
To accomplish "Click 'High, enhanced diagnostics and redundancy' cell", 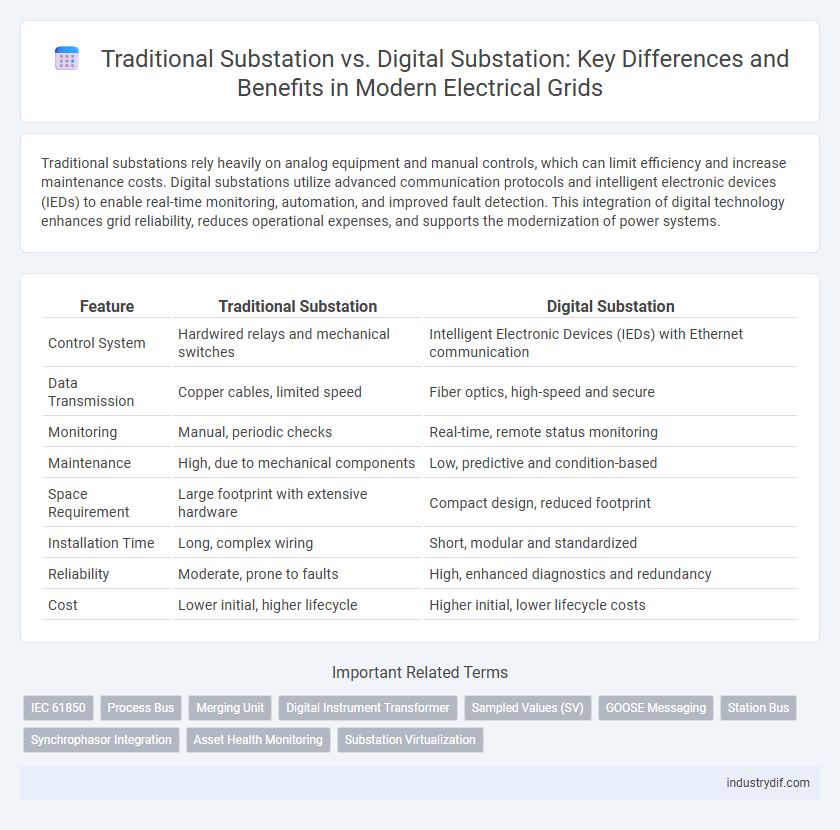I will [x=610, y=574].
